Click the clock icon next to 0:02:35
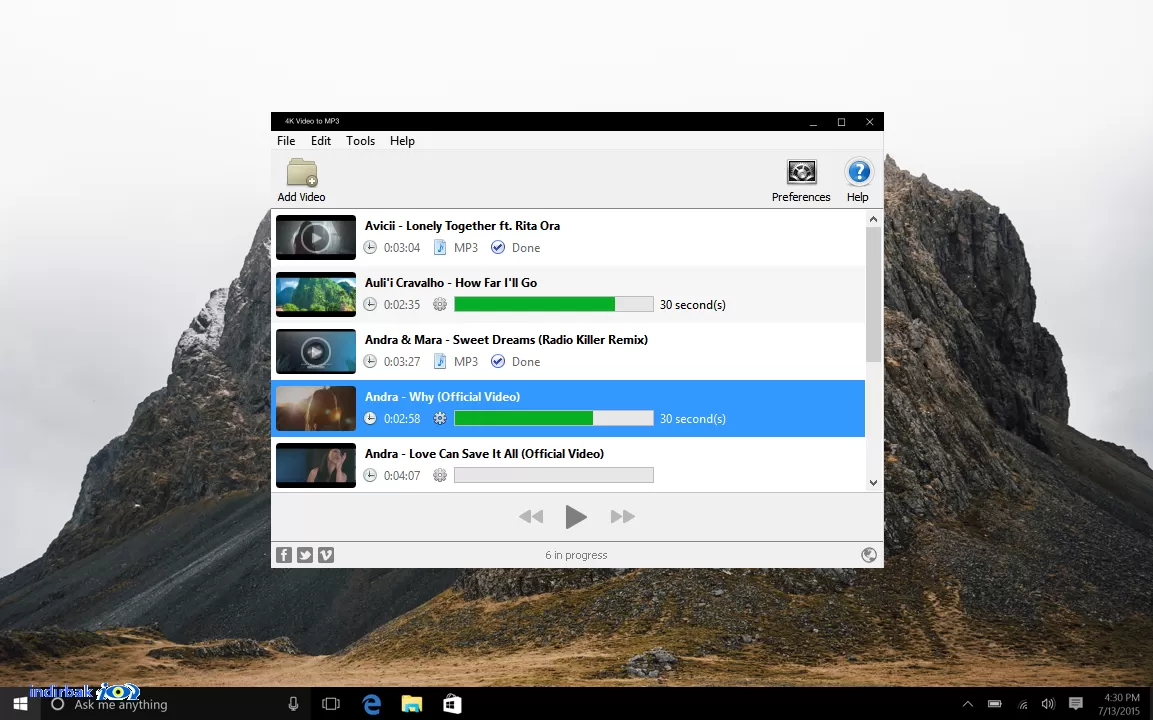Screen dimensions: 1153x720 pyautogui.click(x=370, y=304)
